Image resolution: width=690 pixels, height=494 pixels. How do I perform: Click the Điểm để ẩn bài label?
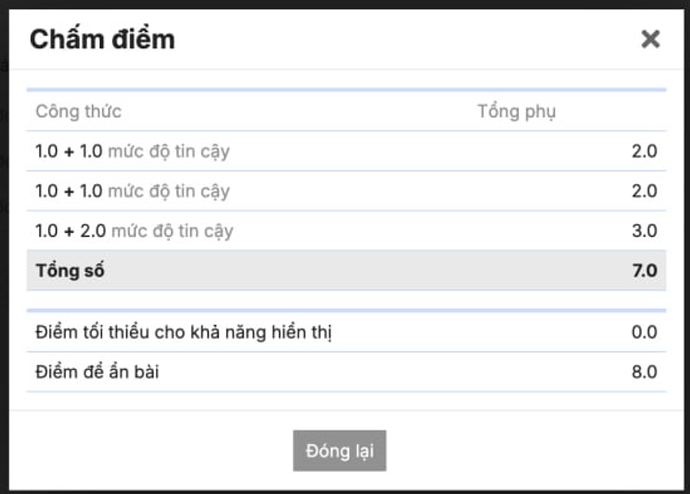pos(97,373)
